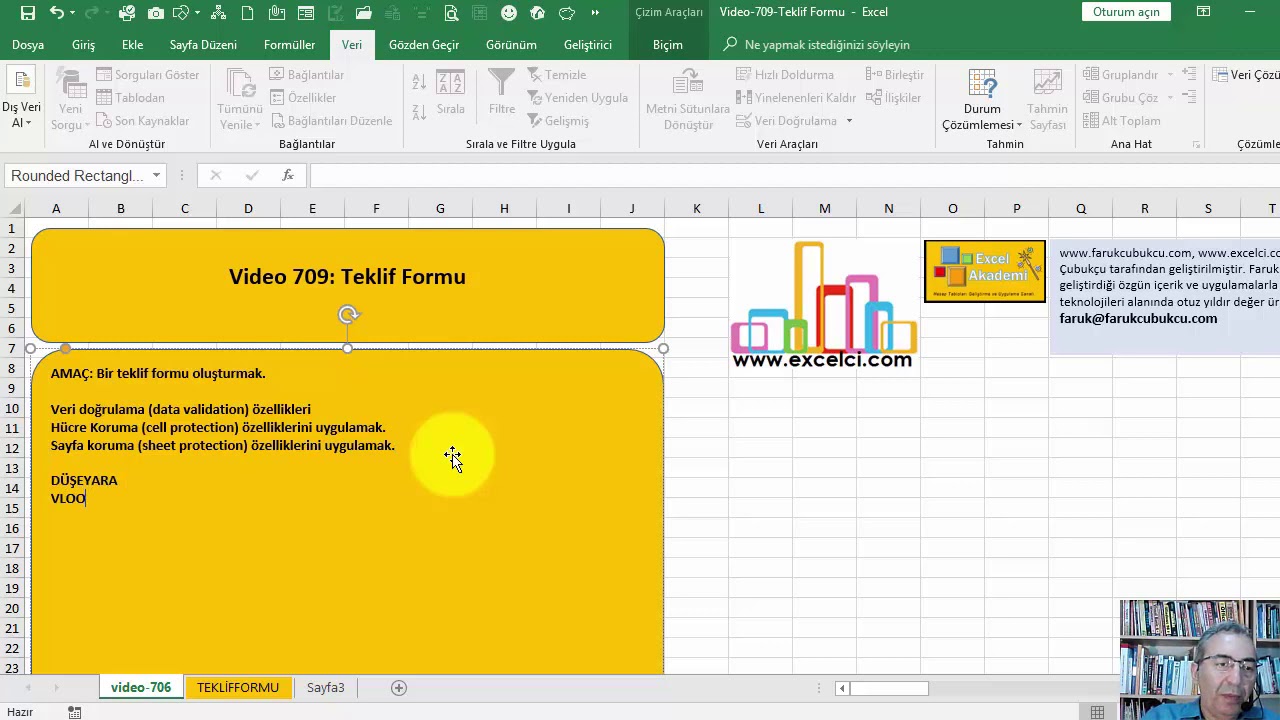Viewport: 1280px width, 720px height.
Task: Click the insert function fx icon
Action: click(288, 176)
